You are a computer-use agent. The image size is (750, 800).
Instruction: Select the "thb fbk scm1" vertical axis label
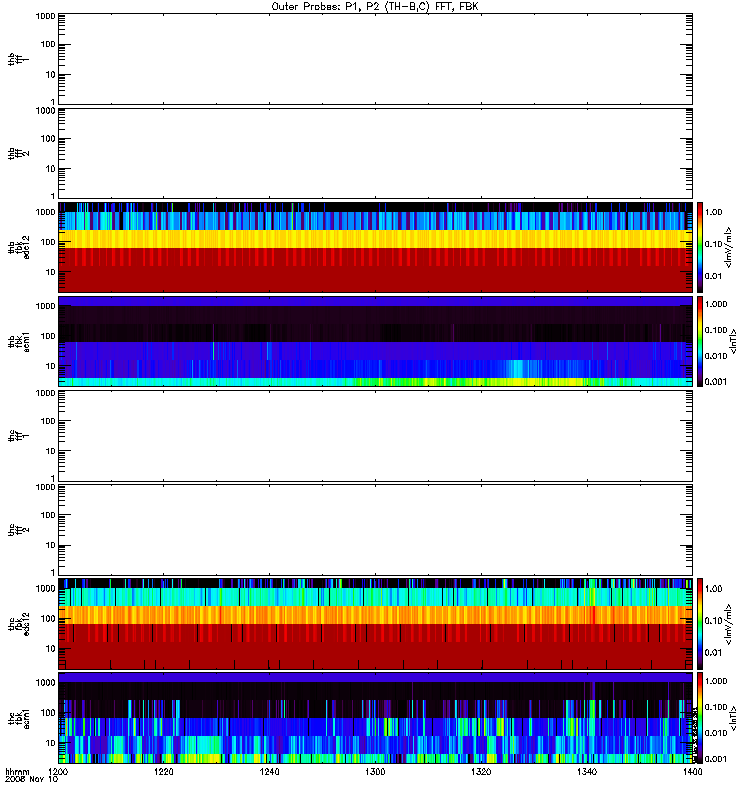click(19, 341)
